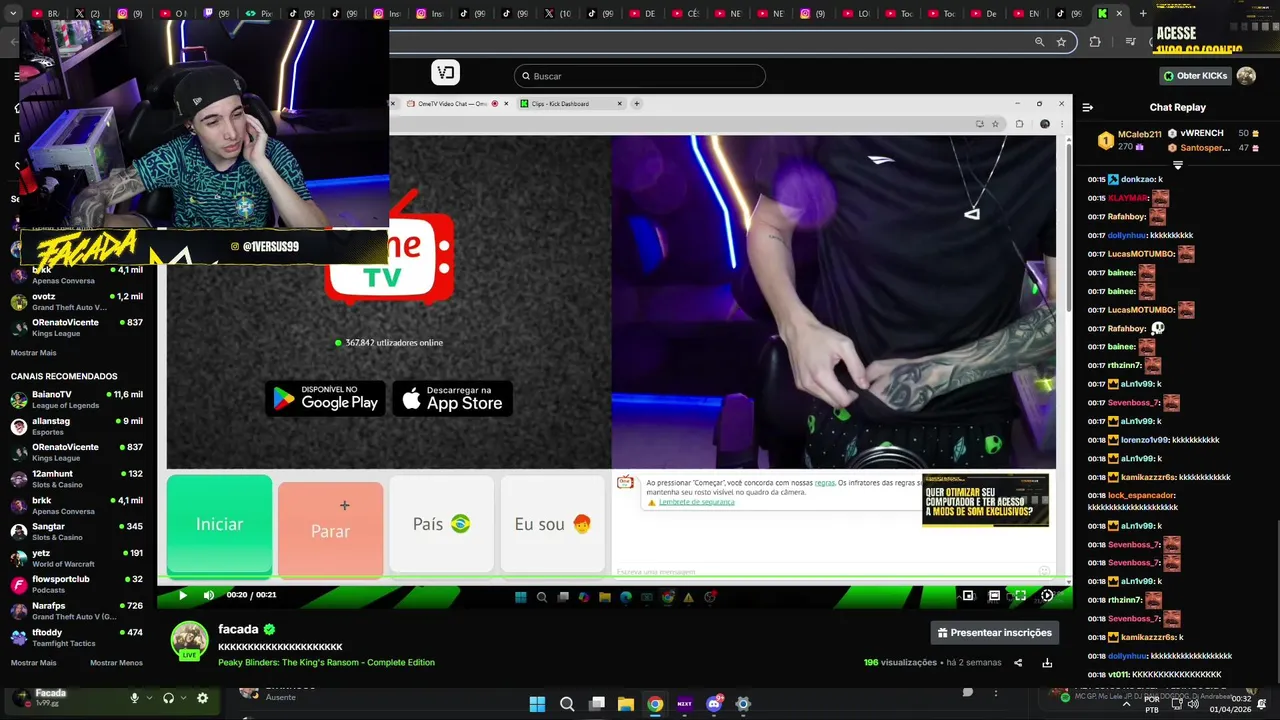Expand the Discord microphone options arrow
The width and height of the screenshot is (1280, 720).
(x=150, y=698)
